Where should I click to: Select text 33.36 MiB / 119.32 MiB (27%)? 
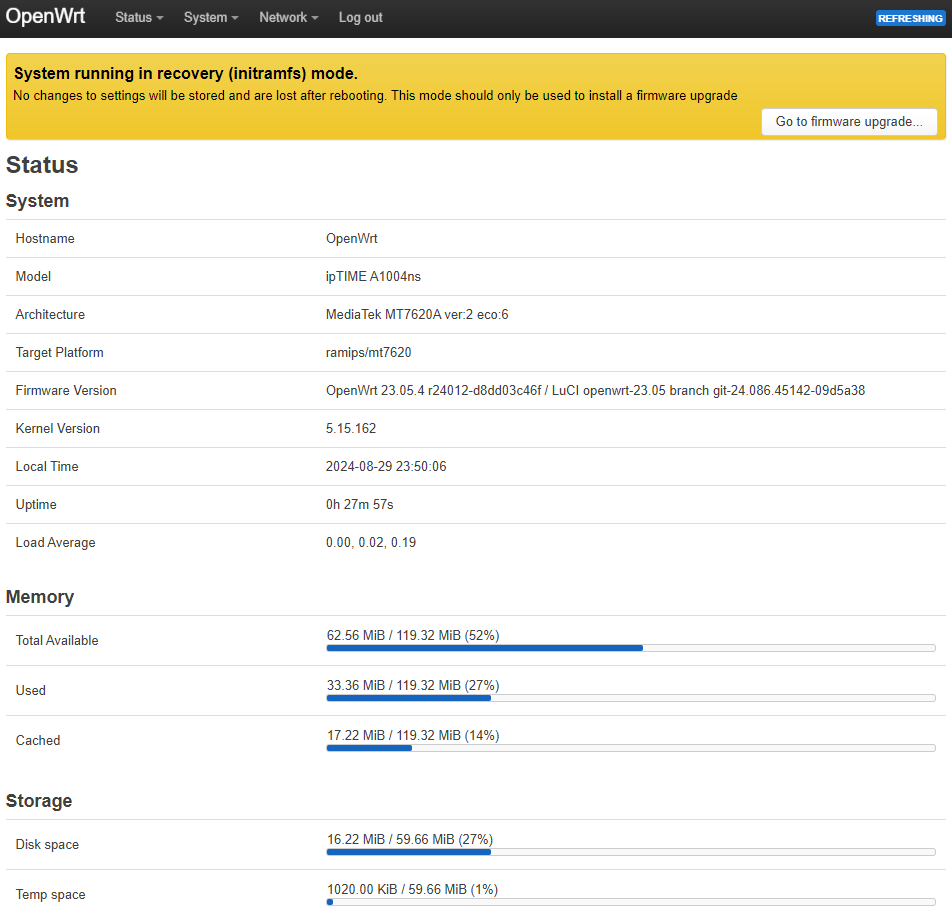(x=413, y=685)
